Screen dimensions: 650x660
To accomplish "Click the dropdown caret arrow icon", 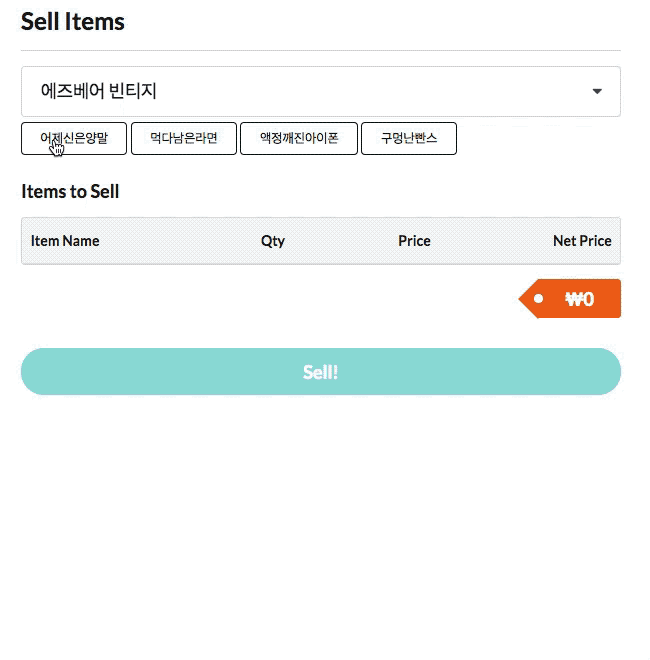I will [x=597, y=92].
